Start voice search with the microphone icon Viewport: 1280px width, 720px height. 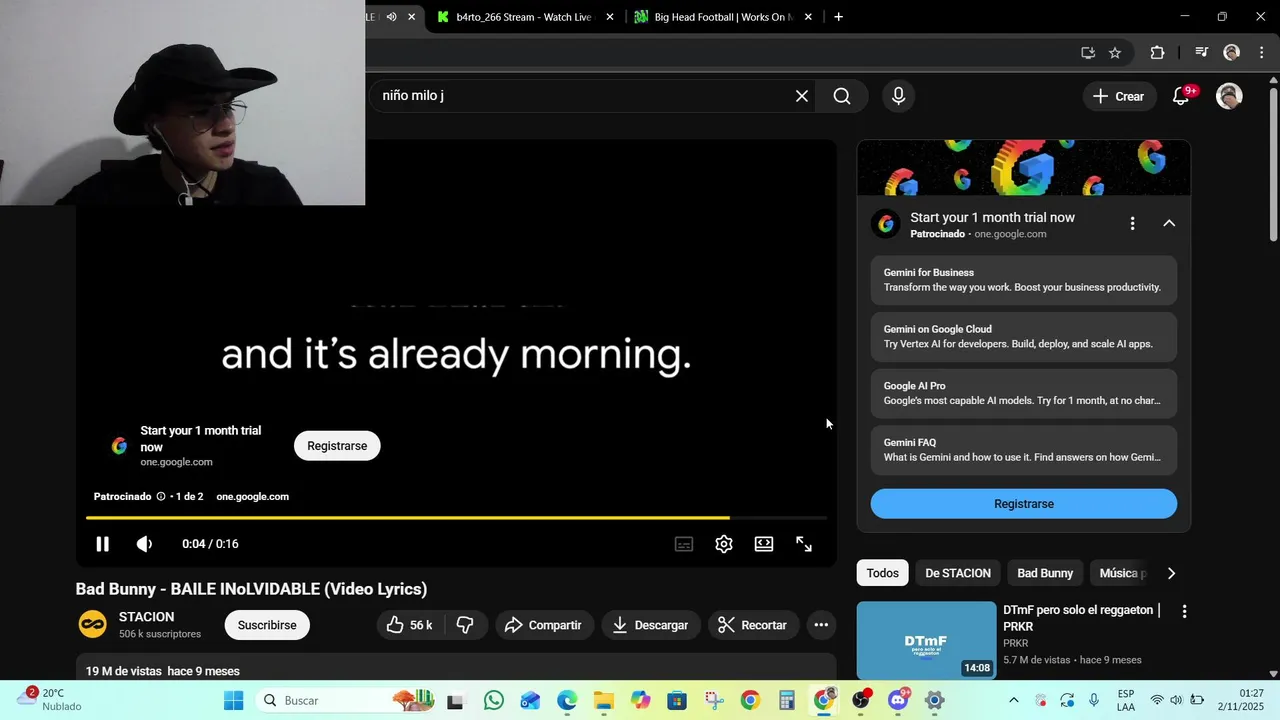[898, 96]
